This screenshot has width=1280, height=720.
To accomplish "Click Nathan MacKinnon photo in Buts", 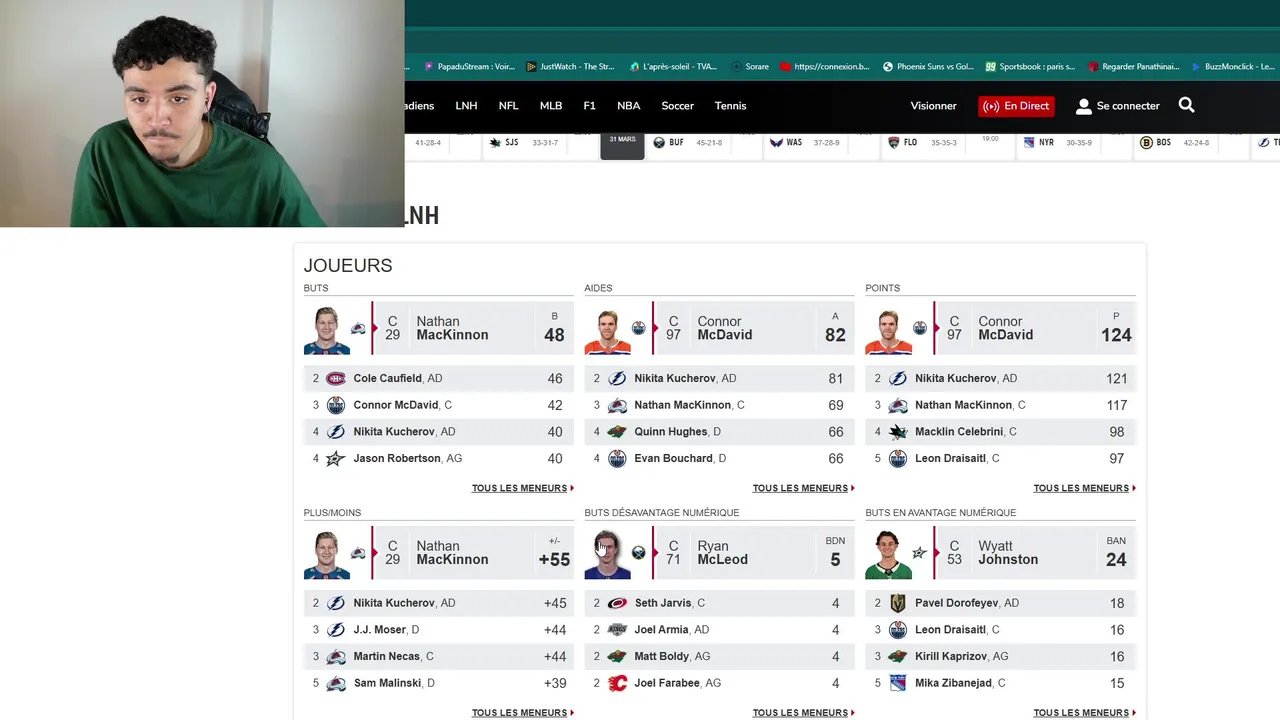I will pyautogui.click(x=327, y=330).
